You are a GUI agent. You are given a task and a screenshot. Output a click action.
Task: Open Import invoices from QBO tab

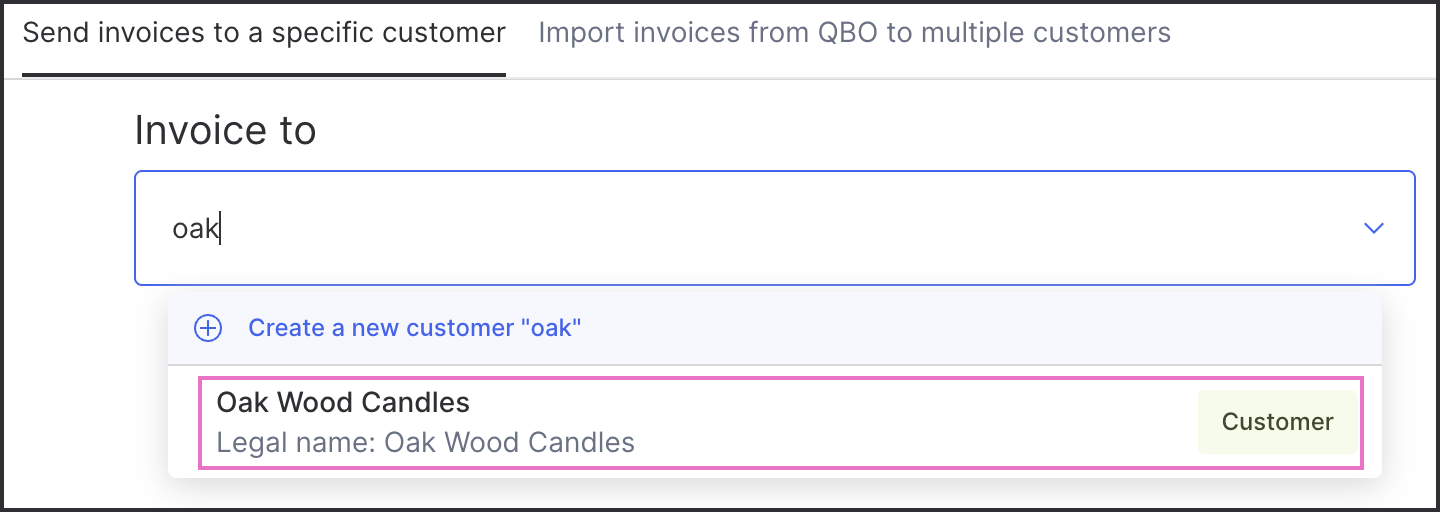click(854, 33)
